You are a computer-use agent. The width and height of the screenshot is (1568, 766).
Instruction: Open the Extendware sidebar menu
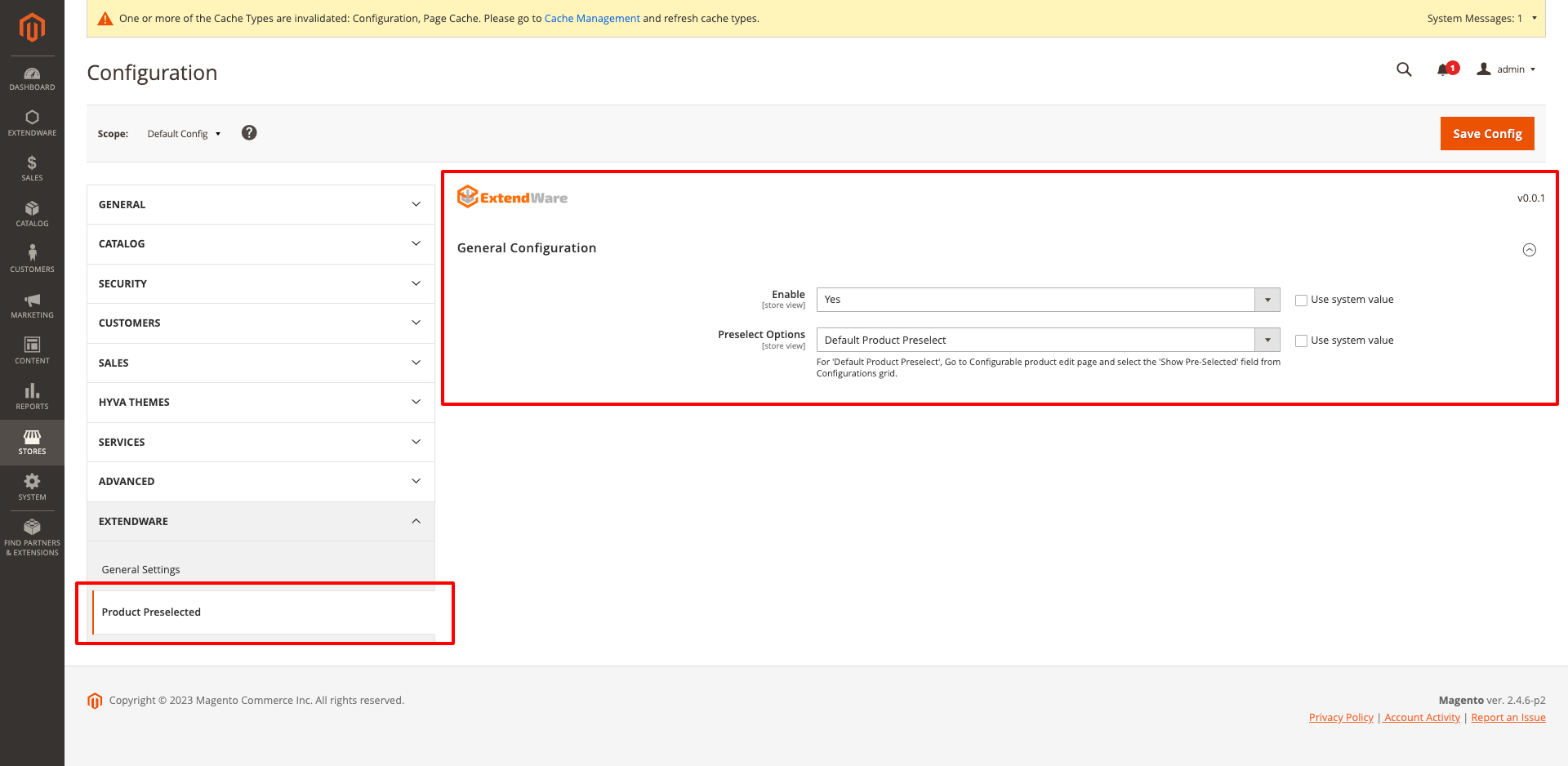tap(32, 123)
